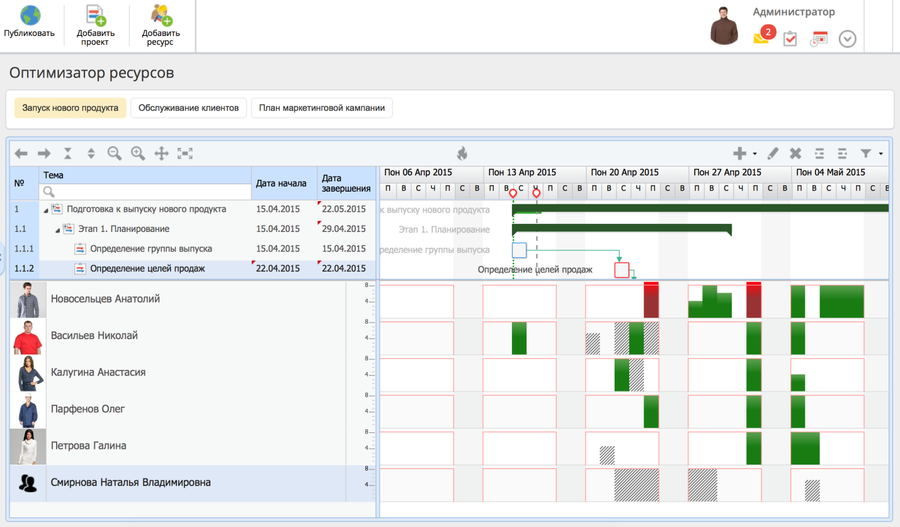
Task: Click the fit-to-screen icon in Gantt toolbar
Action: [x=185, y=153]
